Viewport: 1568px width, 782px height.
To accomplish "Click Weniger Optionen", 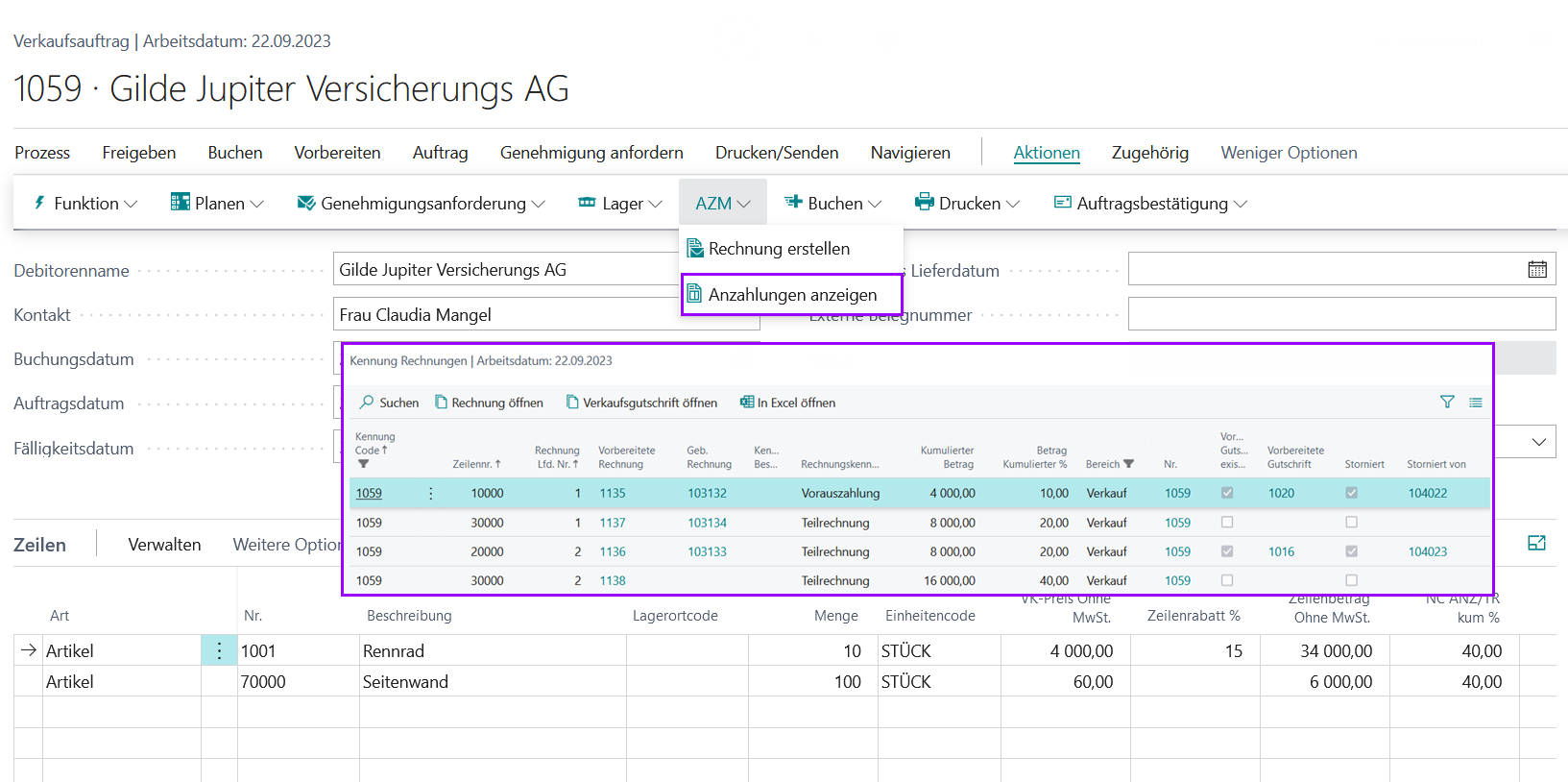I will click(1289, 153).
